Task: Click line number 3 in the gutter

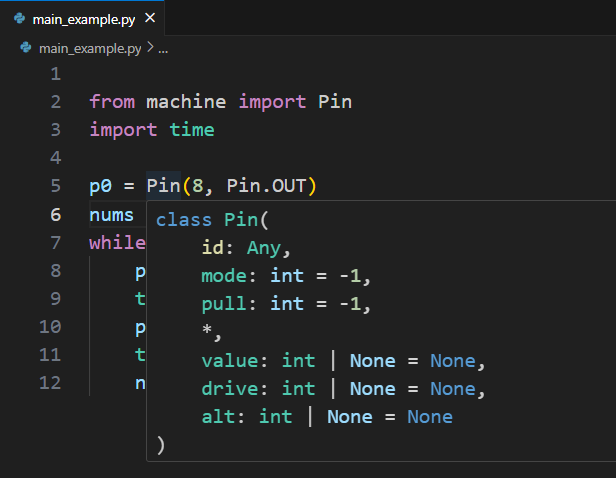Action: (x=56, y=130)
